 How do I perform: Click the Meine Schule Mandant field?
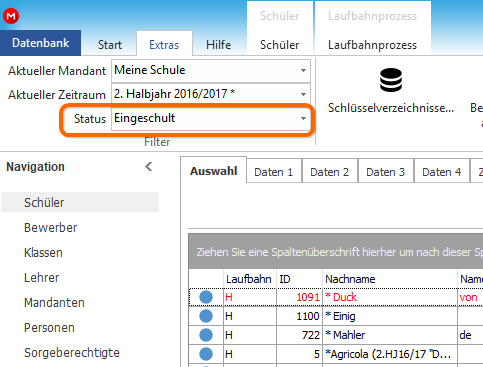click(211, 71)
